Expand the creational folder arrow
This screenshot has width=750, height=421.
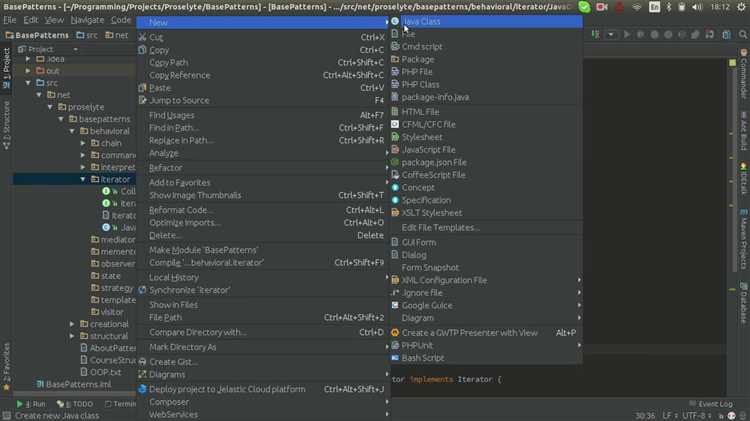click(72, 324)
